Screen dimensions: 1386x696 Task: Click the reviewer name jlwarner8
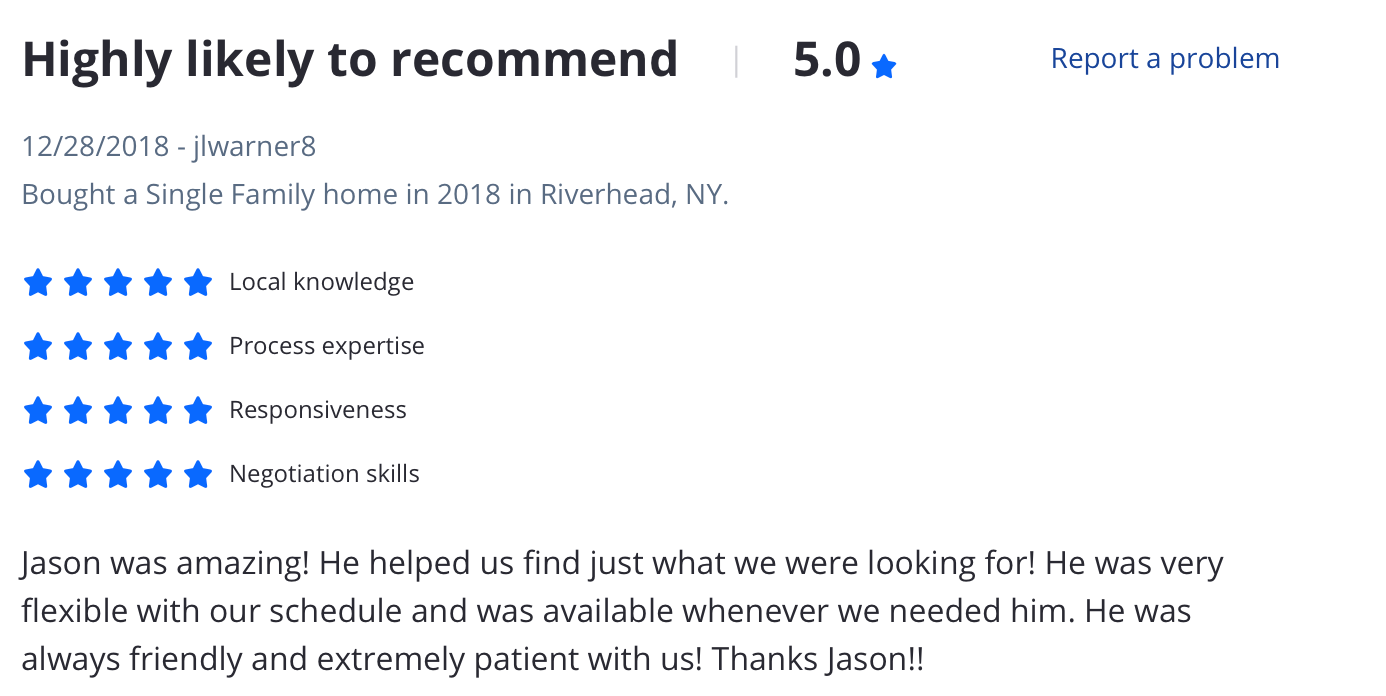(x=254, y=147)
